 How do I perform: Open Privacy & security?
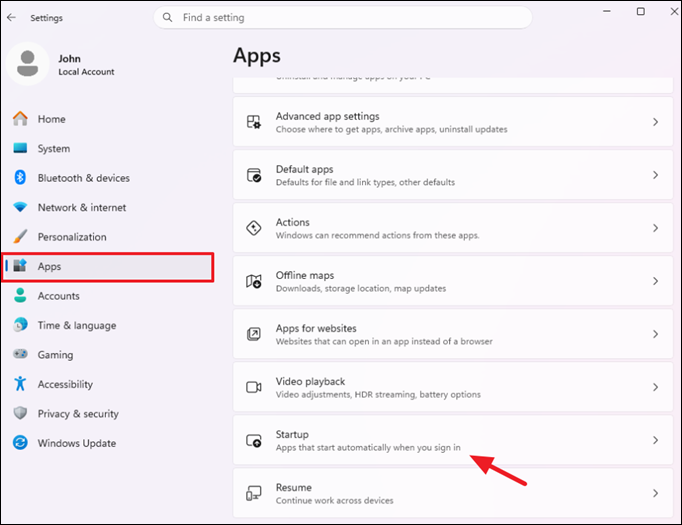point(108,414)
